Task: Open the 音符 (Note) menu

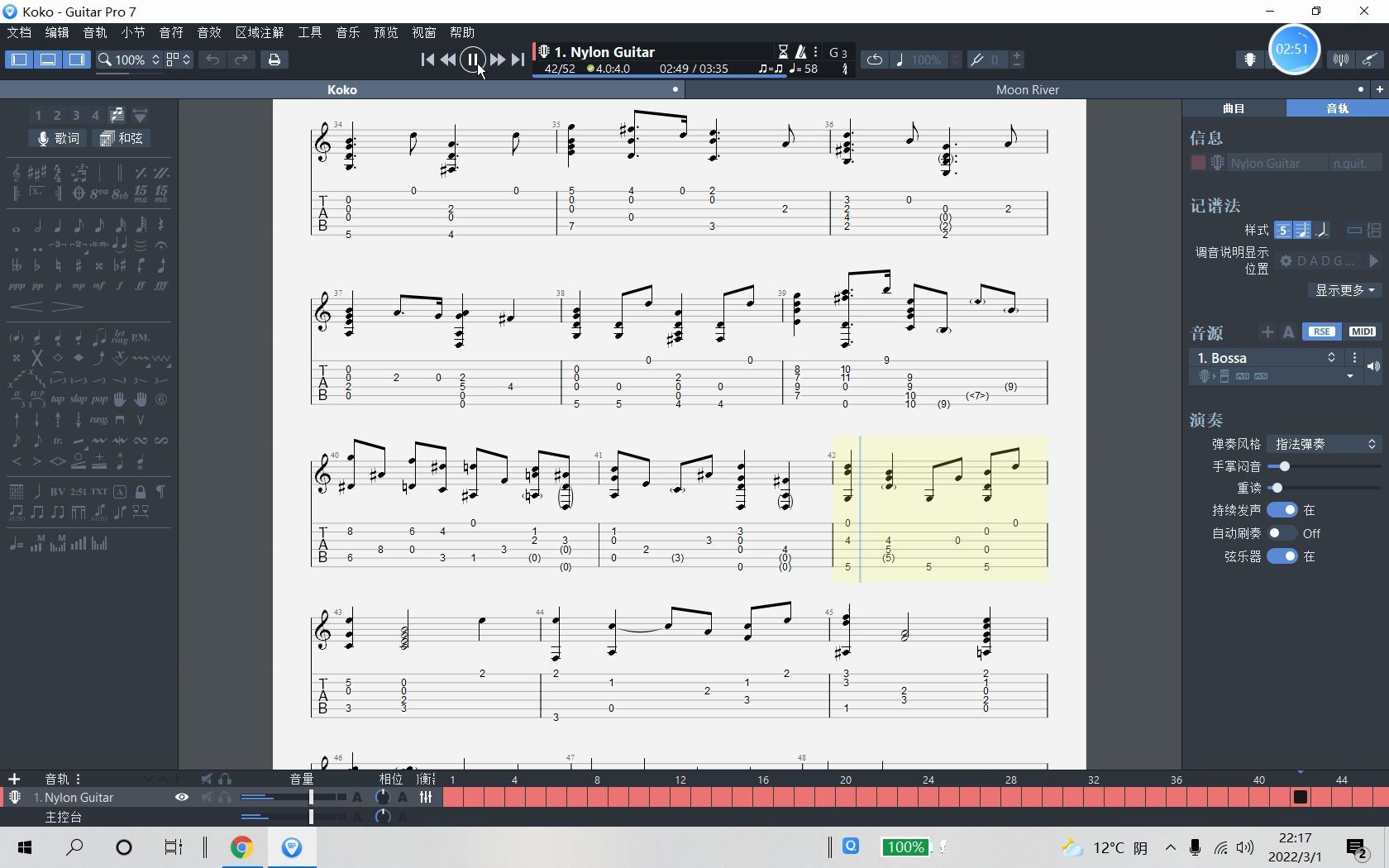Action: click(x=171, y=32)
